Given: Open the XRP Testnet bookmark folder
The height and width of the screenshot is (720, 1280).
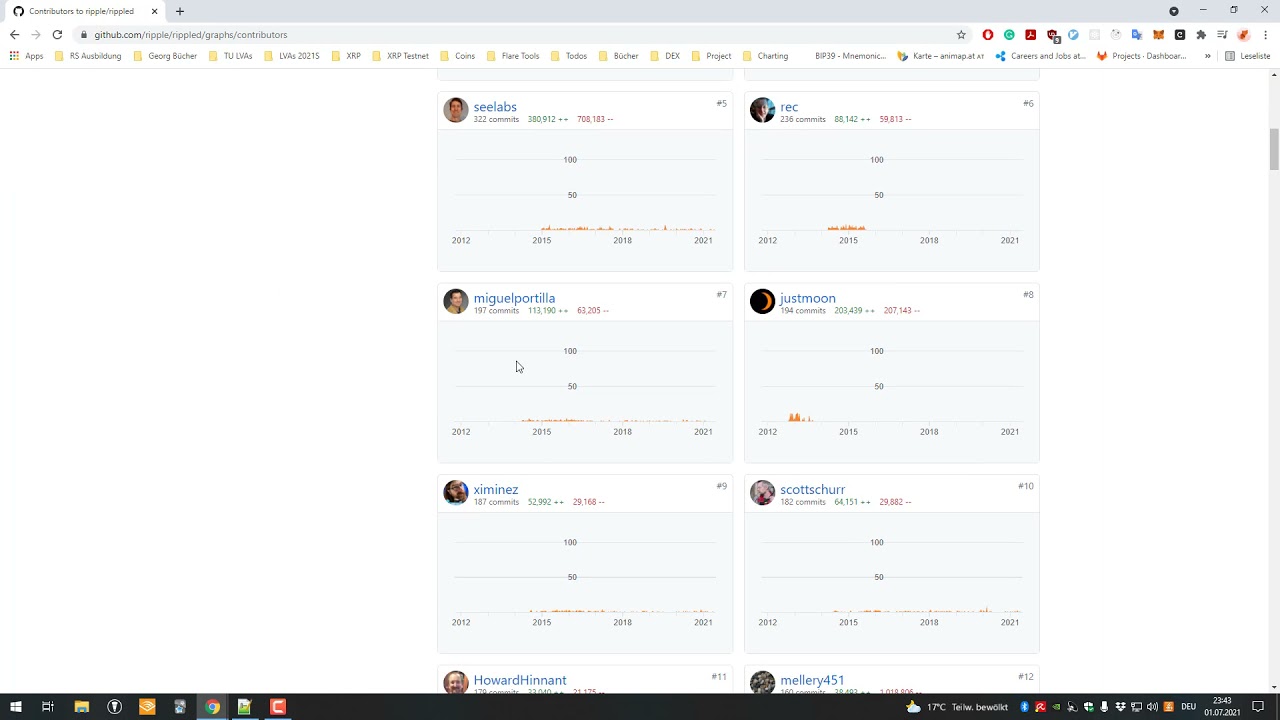Looking at the screenshot, I should coord(400,56).
